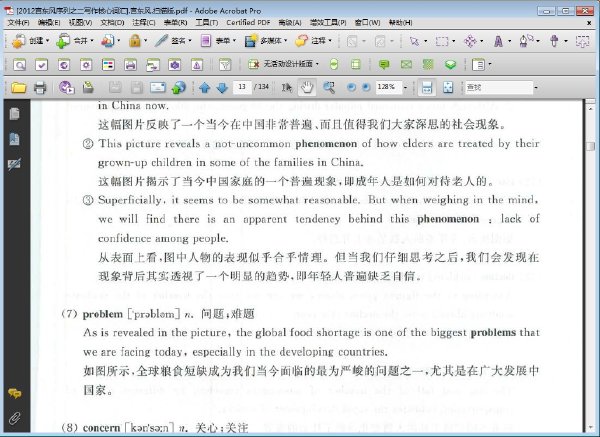Go to previous page with blue up arrow
600x437 pixels.
click(x=205, y=88)
